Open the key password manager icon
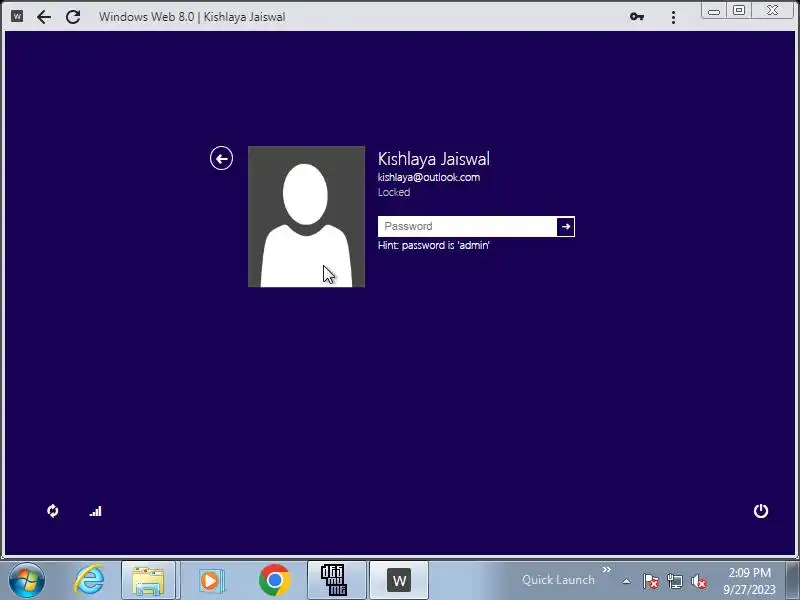Image resolution: width=800 pixels, height=600 pixels. pyautogui.click(x=636, y=17)
